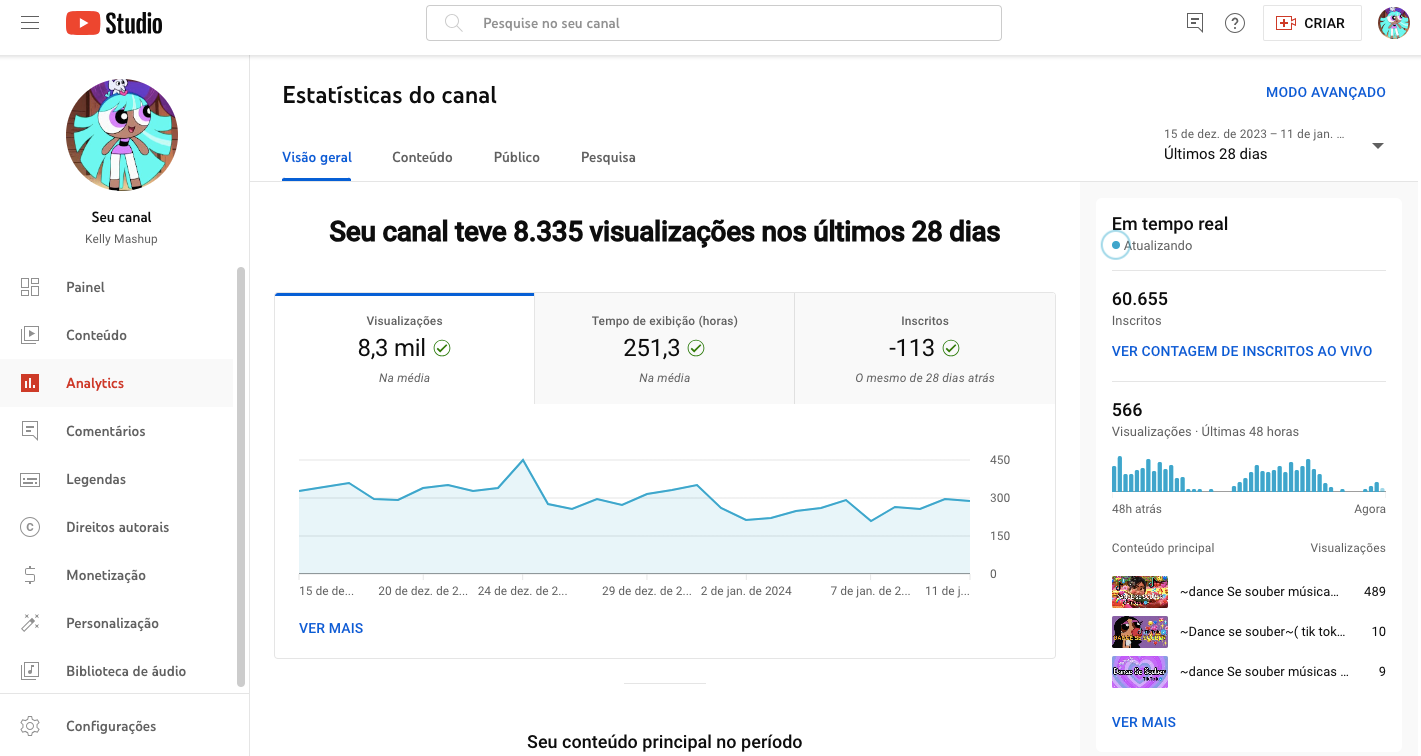Click the Configurações gear icon

pyautogui.click(x=30, y=726)
